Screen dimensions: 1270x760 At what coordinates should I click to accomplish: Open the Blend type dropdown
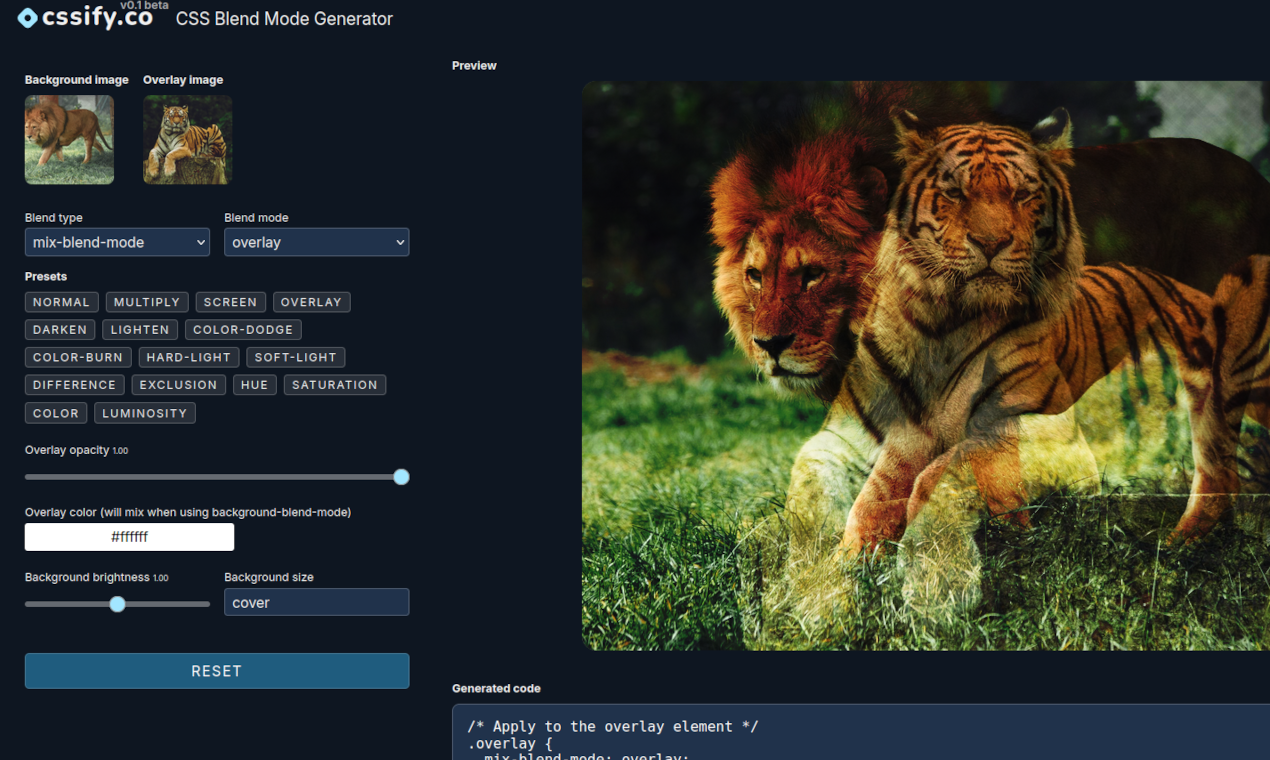click(x=117, y=242)
